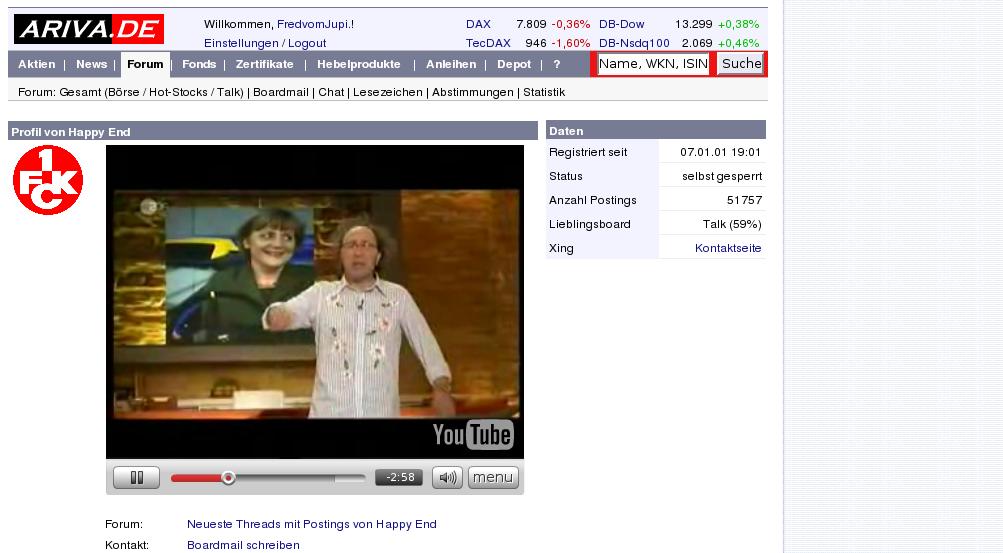The width and height of the screenshot is (1003, 553).
Task: Open the video player menu button
Action: (x=493, y=478)
